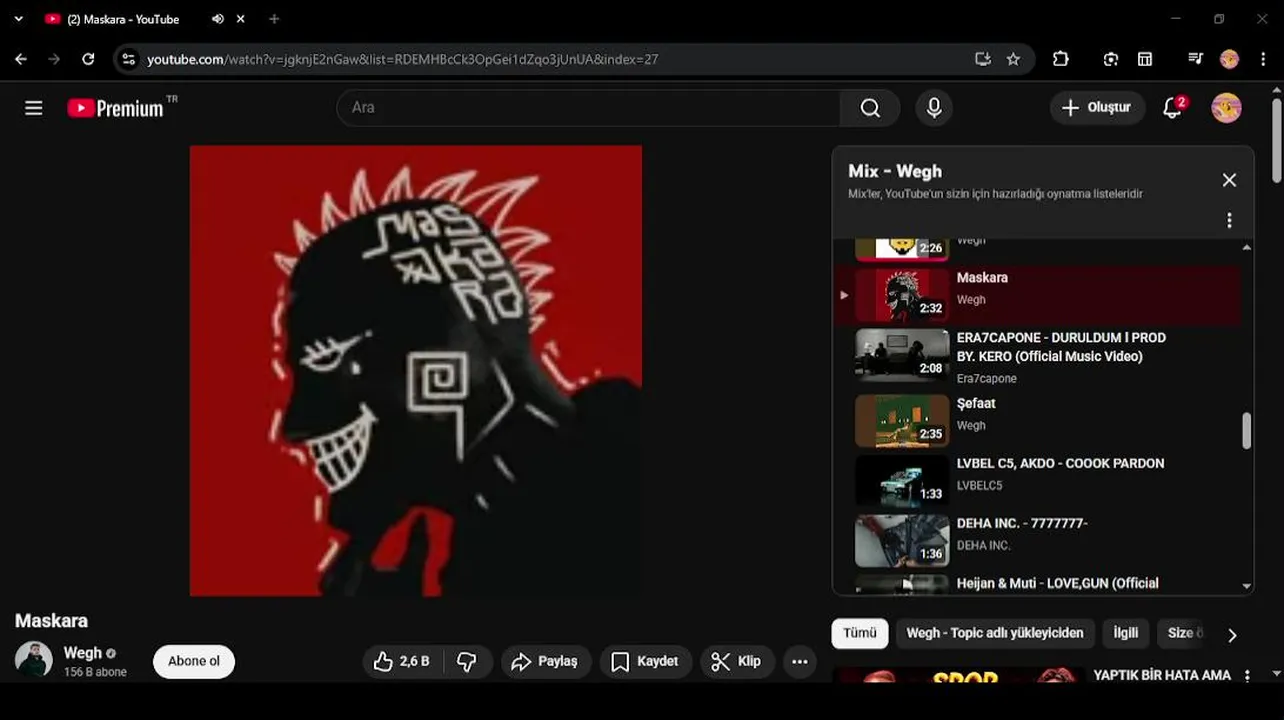Go forward with browser forward arrow

[54, 59]
